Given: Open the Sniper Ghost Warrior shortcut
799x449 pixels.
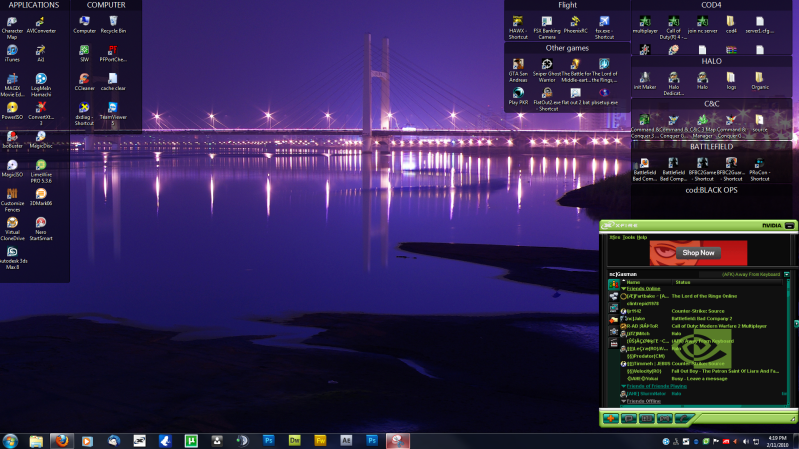Looking at the screenshot, I should (547, 70).
